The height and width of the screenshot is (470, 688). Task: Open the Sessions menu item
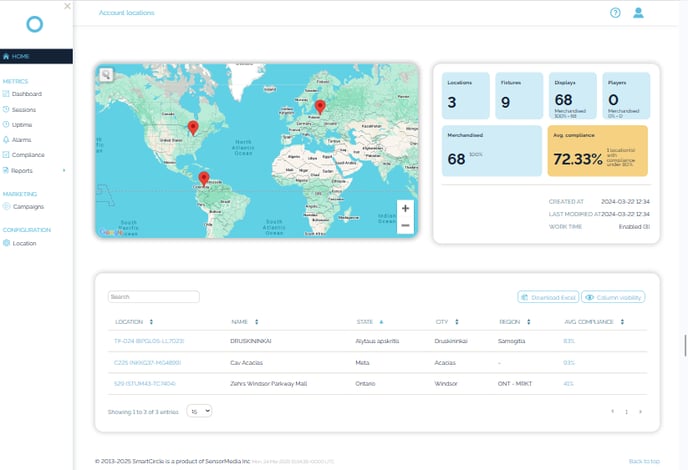pos(24,110)
